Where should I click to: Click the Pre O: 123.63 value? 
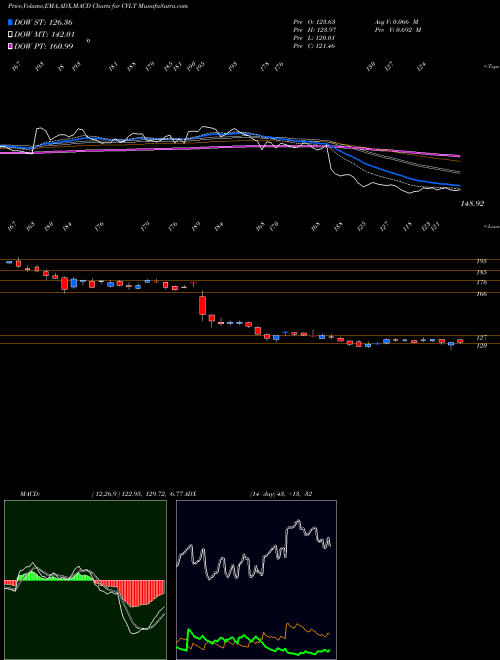[x=314, y=22]
